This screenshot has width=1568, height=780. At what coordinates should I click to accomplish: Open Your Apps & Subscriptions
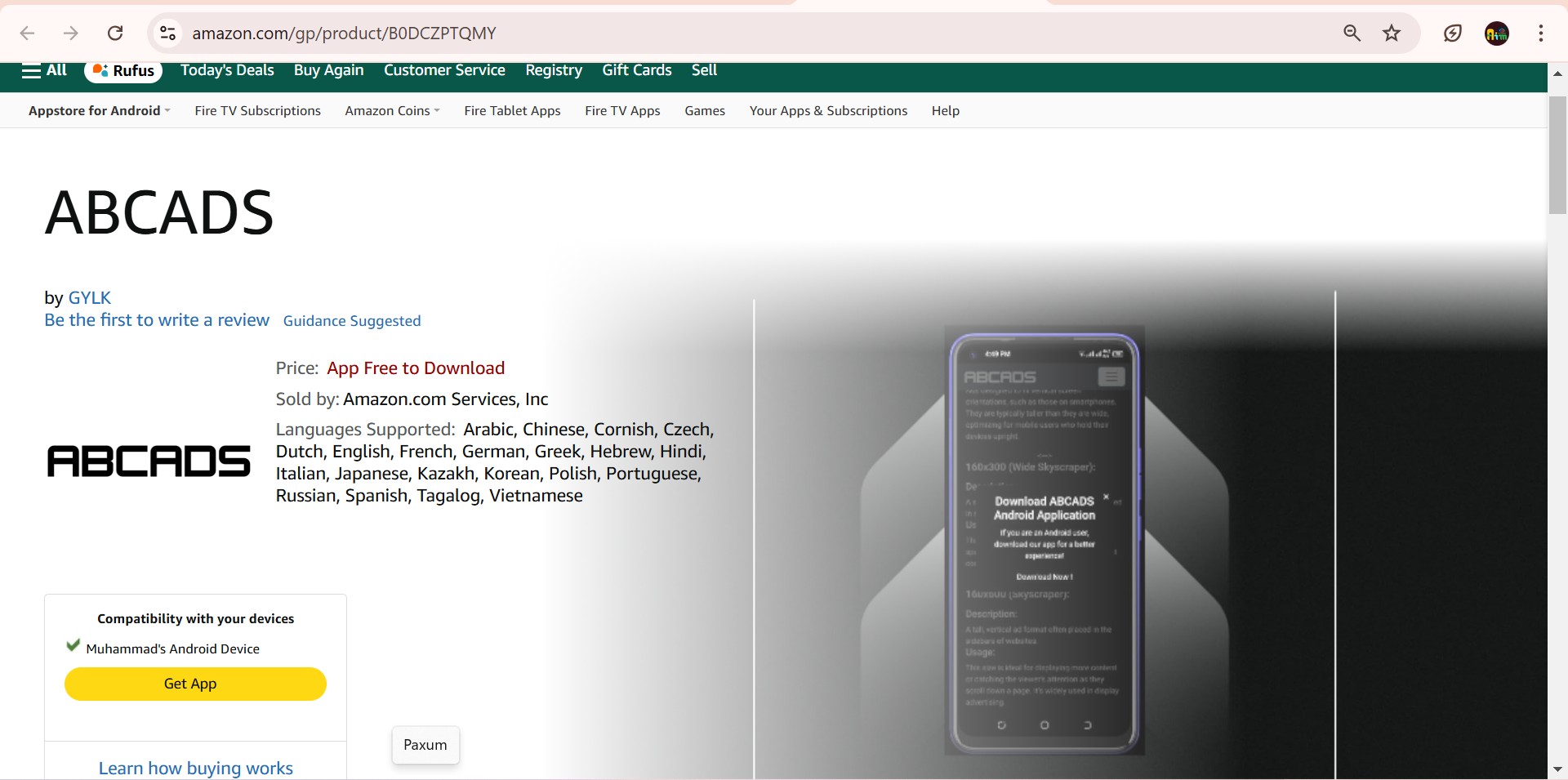pos(828,111)
